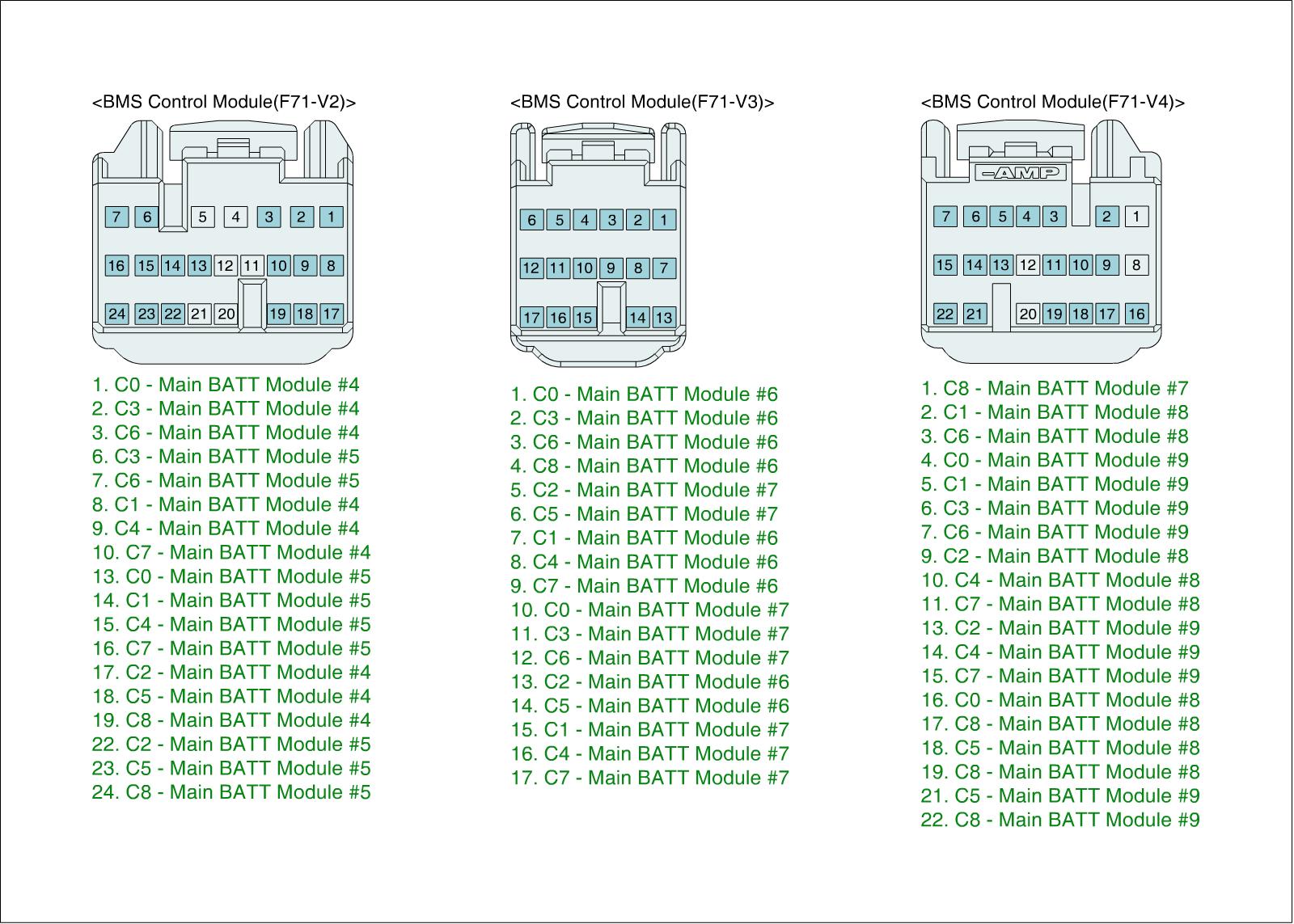Select pin 1 on the F71-V2 connector
Image resolution: width=1294 pixels, height=924 pixels.
click(x=331, y=217)
